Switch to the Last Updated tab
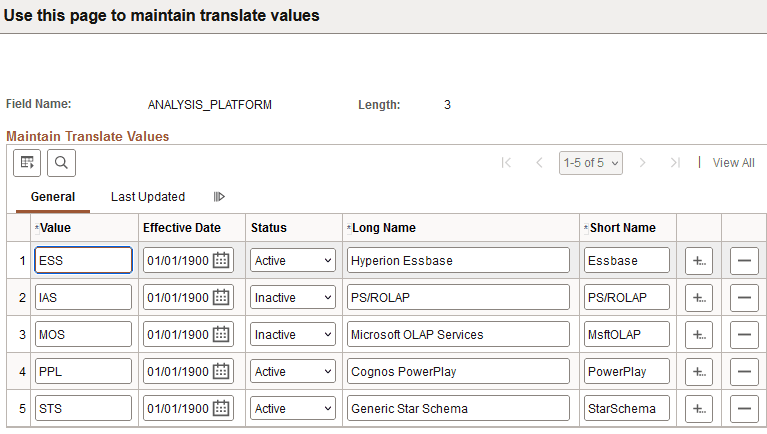Viewport: 767px width, 434px height. point(148,197)
